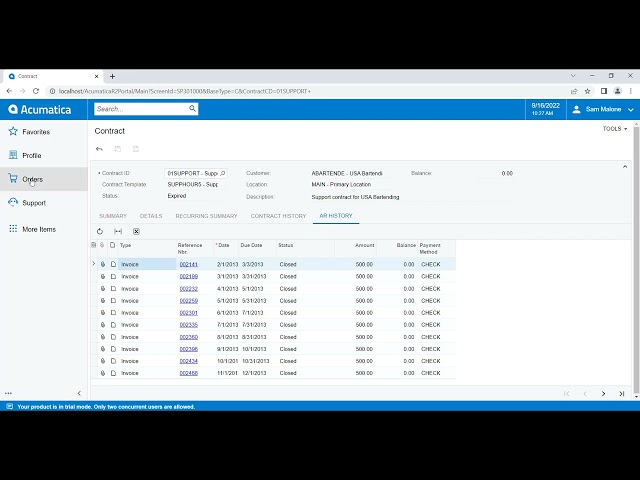
Task: Collapse the left navigation sidebar
Action: pos(79,393)
